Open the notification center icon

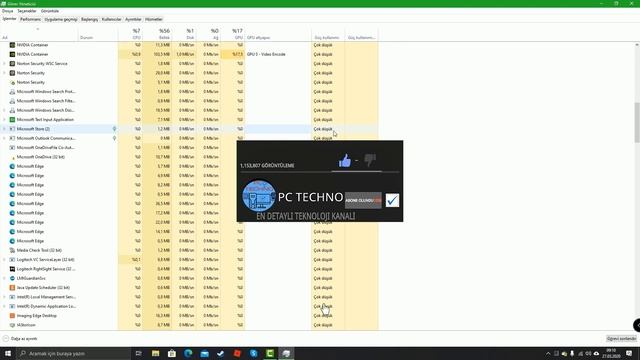coord(629,353)
